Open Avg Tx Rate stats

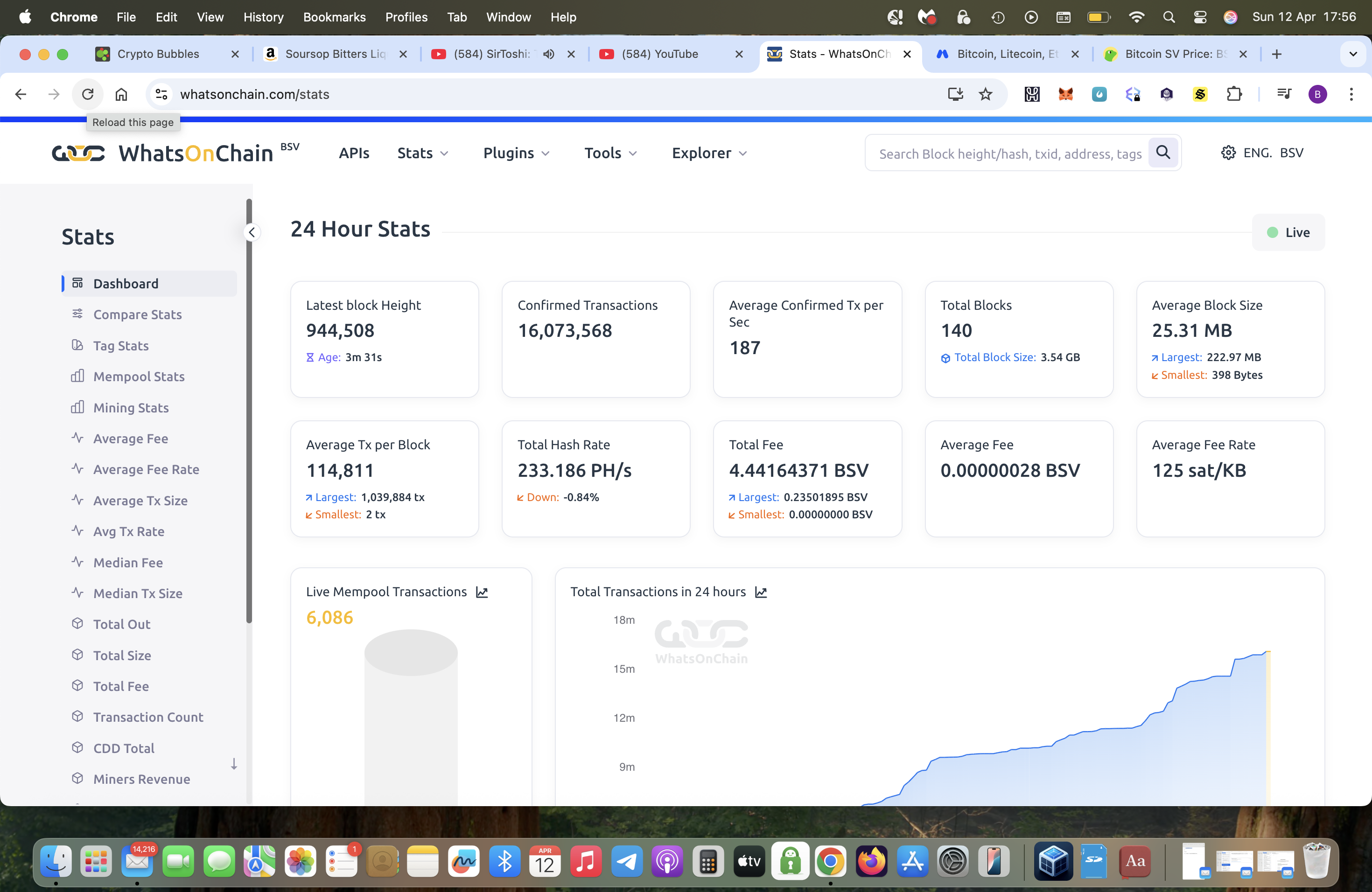point(128,531)
